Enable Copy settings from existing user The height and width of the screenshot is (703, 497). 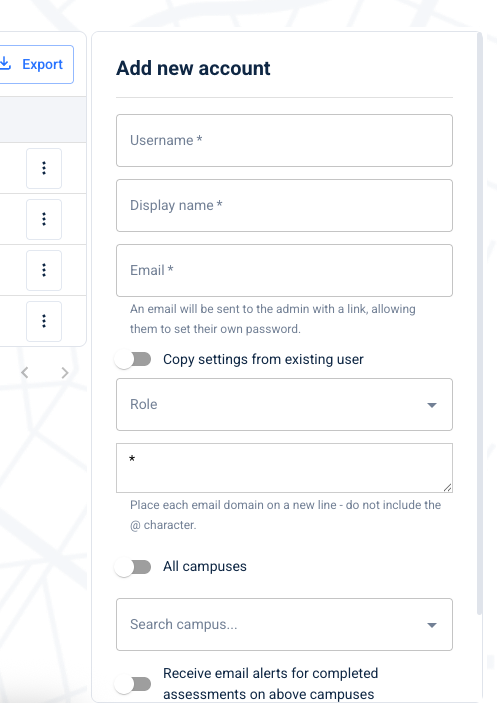coord(133,359)
